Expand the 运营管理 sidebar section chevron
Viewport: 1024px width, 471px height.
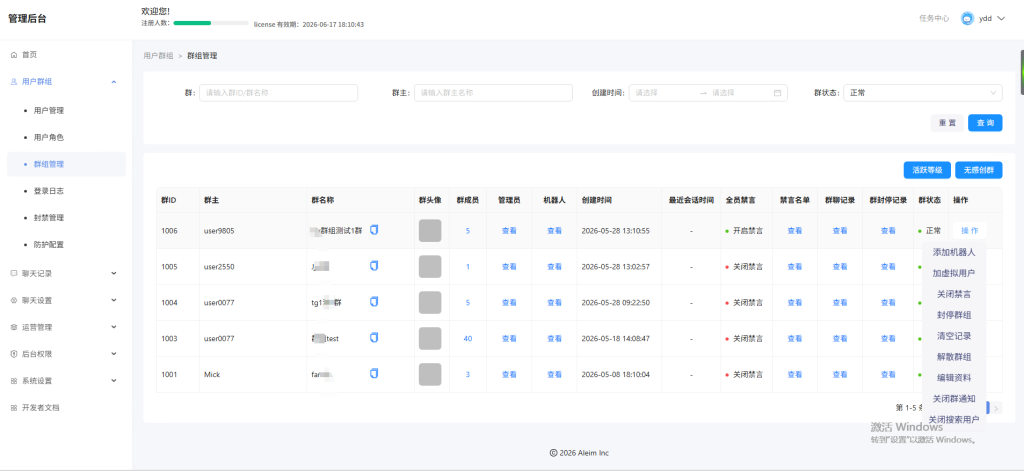pyautogui.click(x=114, y=327)
